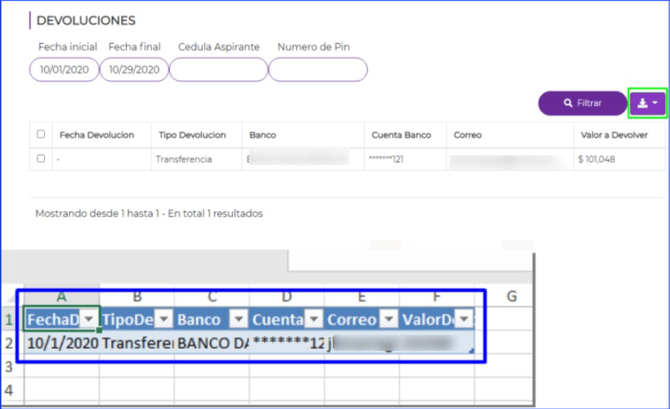Select Excel column E header
Image resolution: width=670 pixels, height=409 pixels.
[x=362, y=296]
